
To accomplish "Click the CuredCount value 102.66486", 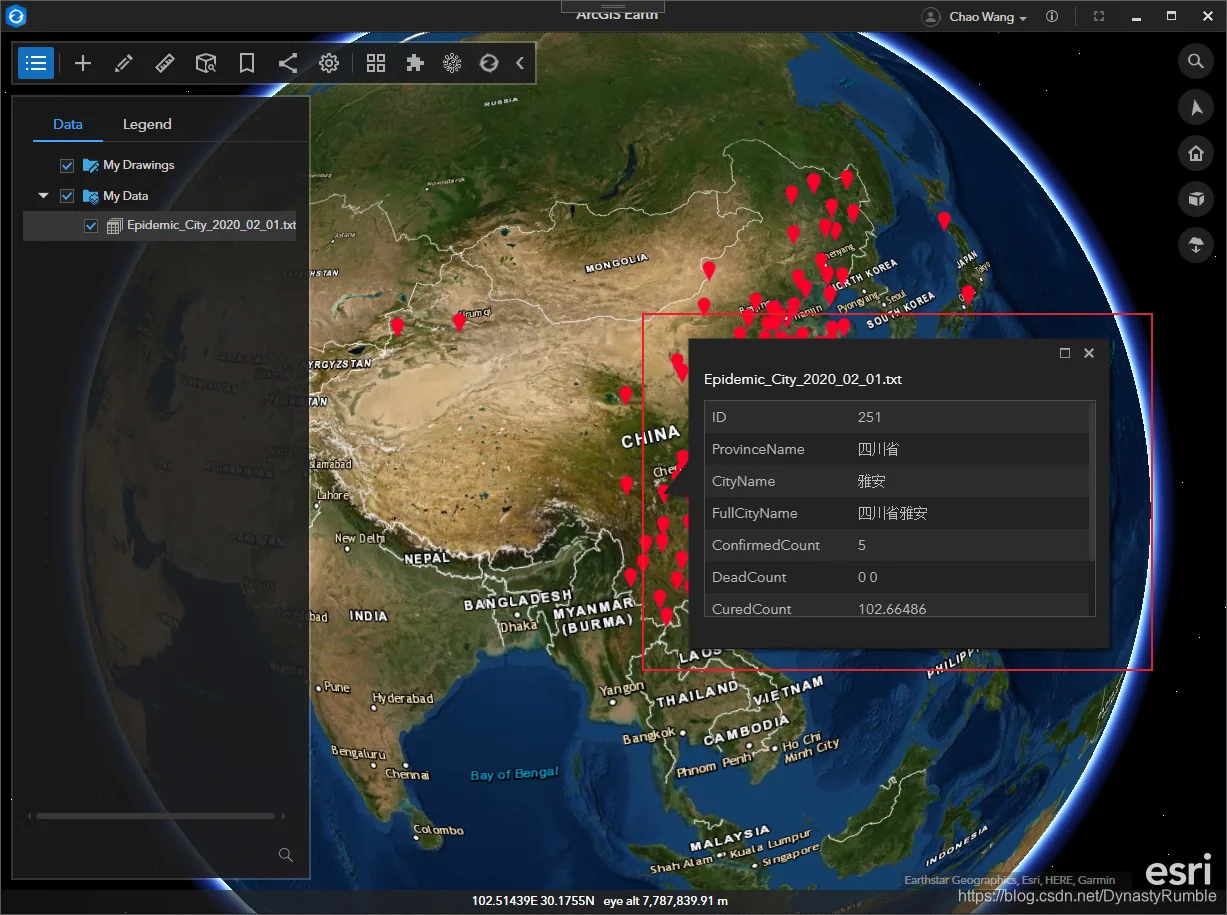I will (892, 609).
